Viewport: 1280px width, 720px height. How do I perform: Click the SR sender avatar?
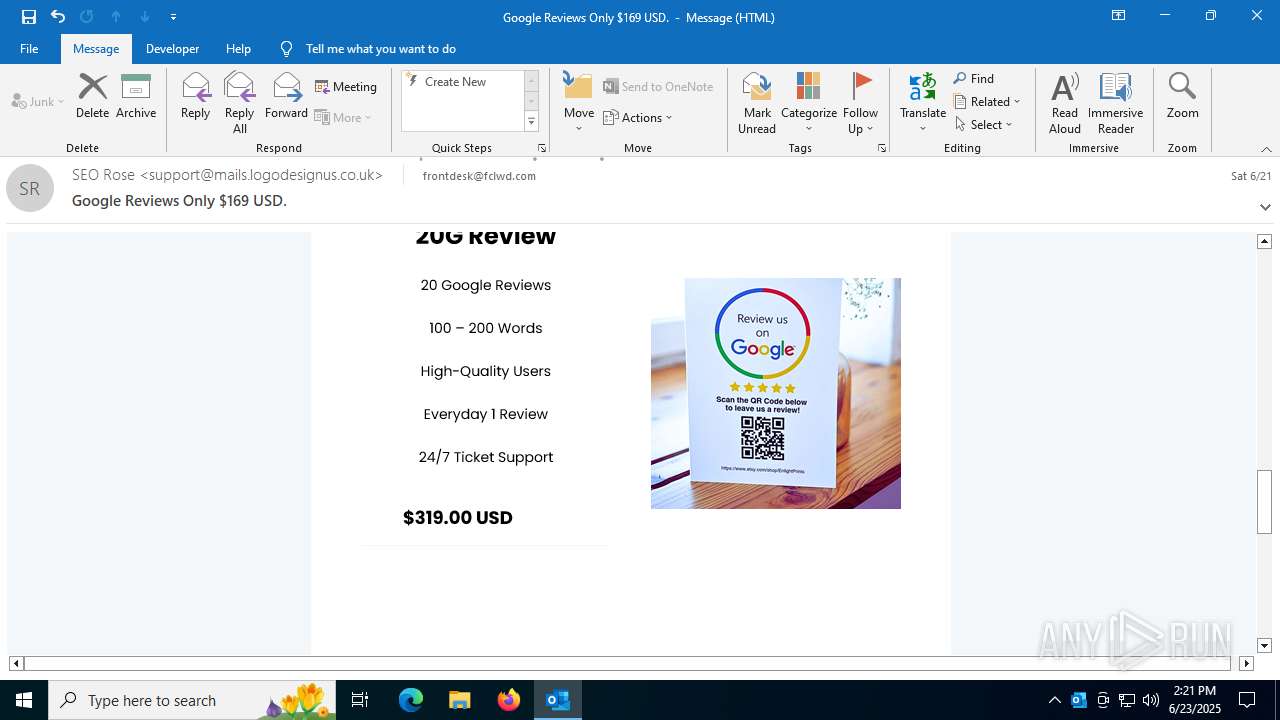coord(30,188)
